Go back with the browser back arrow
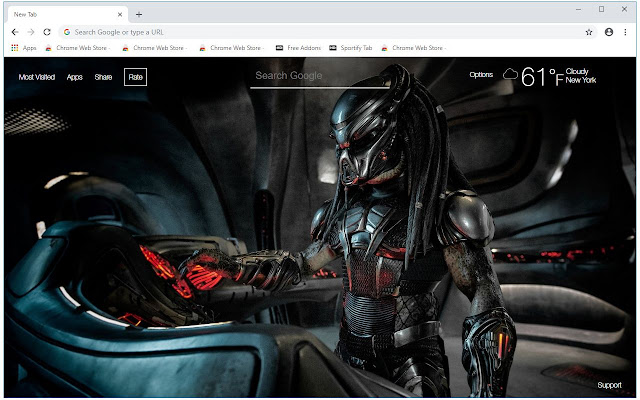 [15, 32]
